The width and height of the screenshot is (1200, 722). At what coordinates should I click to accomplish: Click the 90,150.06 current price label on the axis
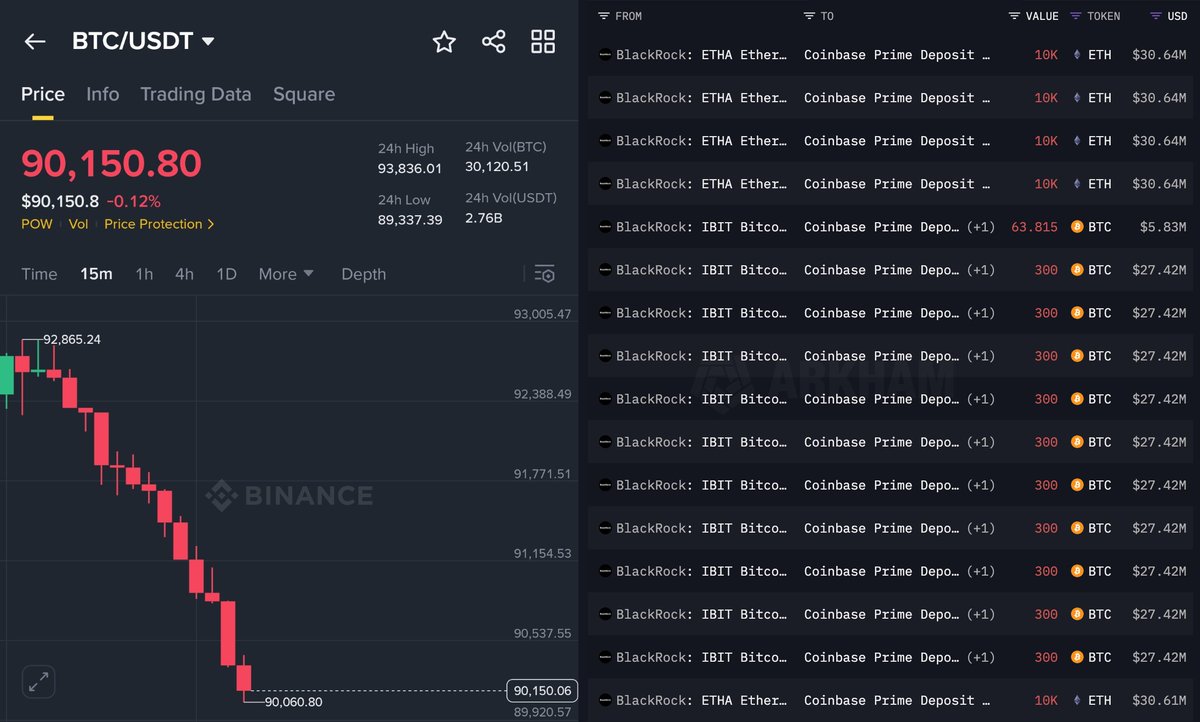(542, 690)
